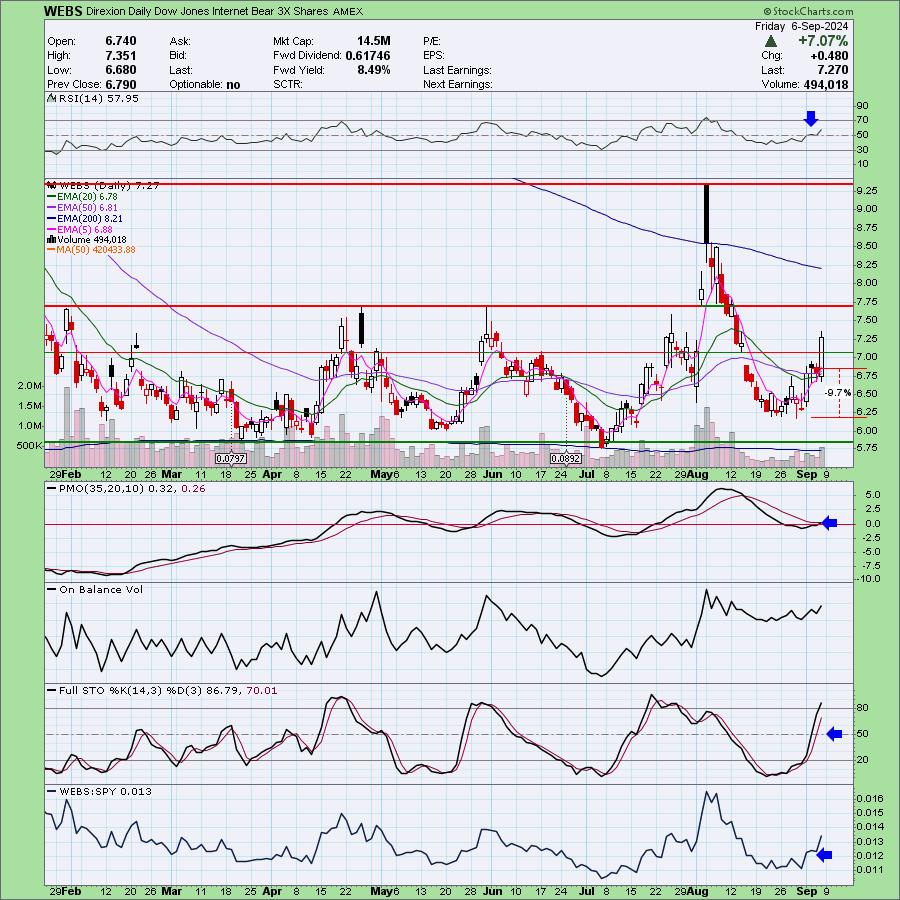Click the MA(50) 420433.88 legend entry
The height and width of the screenshot is (900, 900).
96,250
